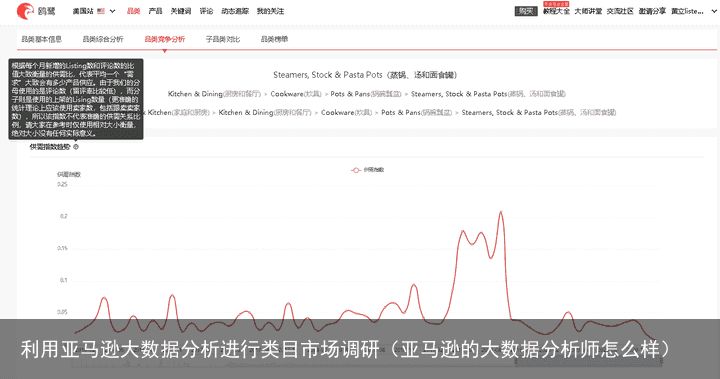The height and width of the screenshot is (379, 720).
Task: Click the highest peak on the red trend line
Action: tap(501, 212)
